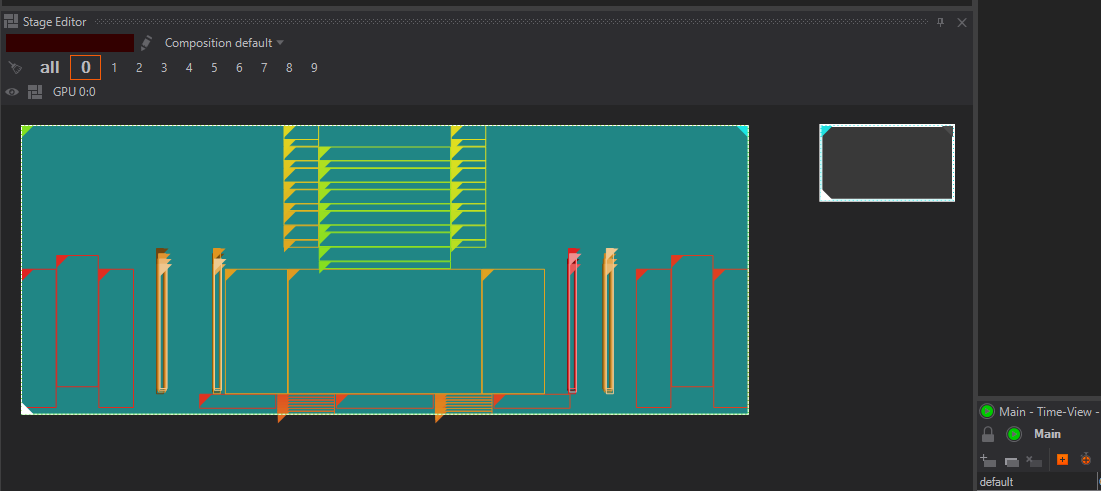Click the GPU 0:0 label
This screenshot has width=1101, height=491.
coord(74,92)
